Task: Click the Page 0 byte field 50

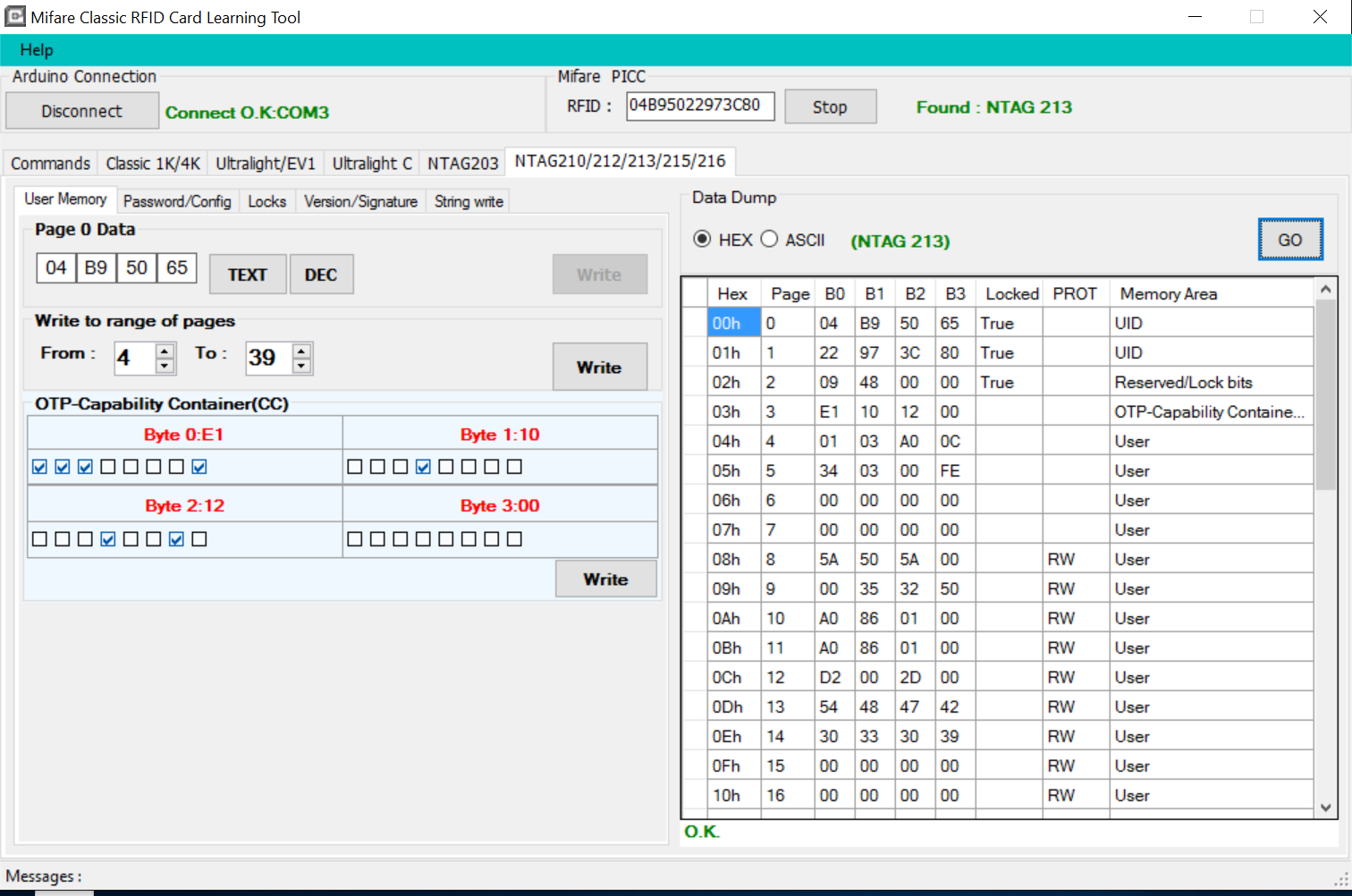Action: click(137, 268)
